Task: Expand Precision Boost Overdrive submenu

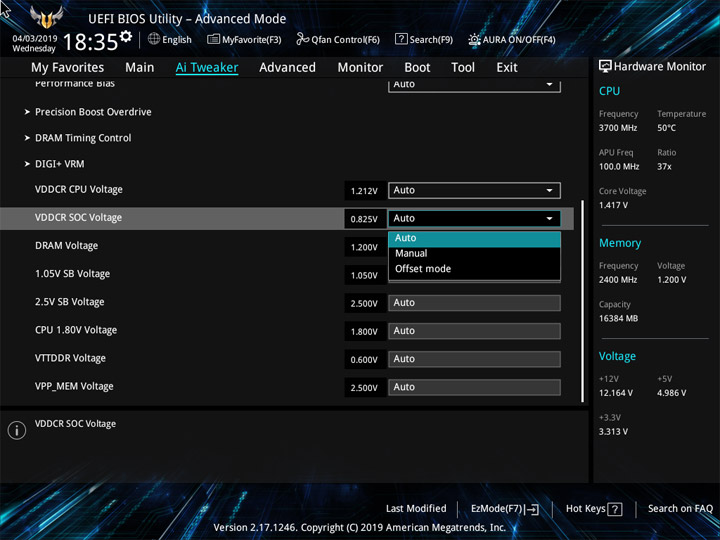Action: pyautogui.click(x=93, y=112)
